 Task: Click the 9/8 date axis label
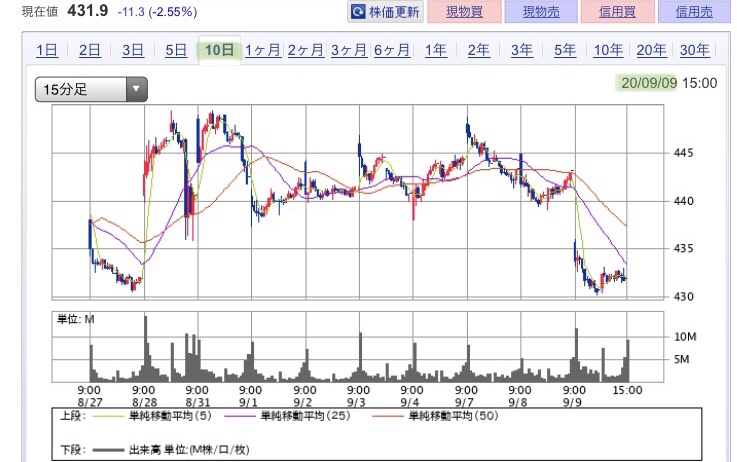(x=518, y=403)
